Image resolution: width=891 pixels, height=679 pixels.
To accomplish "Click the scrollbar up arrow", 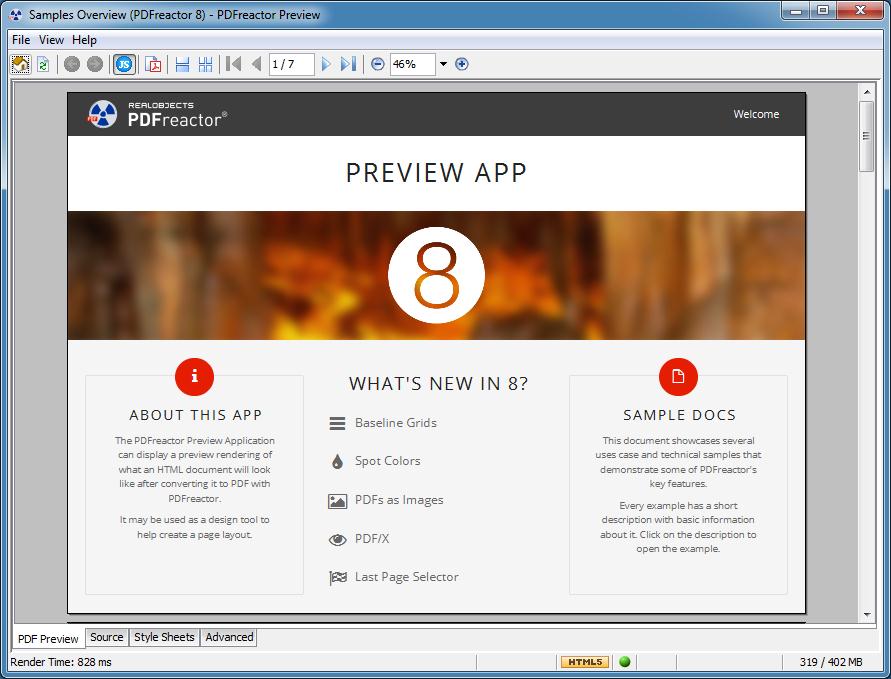I will click(x=867, y=91).
